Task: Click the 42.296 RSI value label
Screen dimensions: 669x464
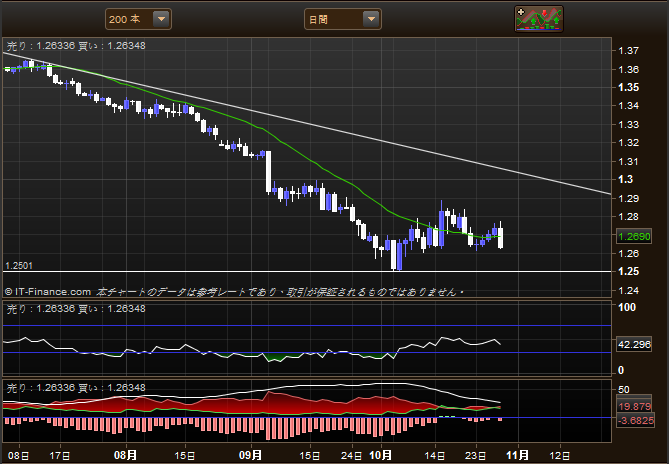Action: point(634,344)
